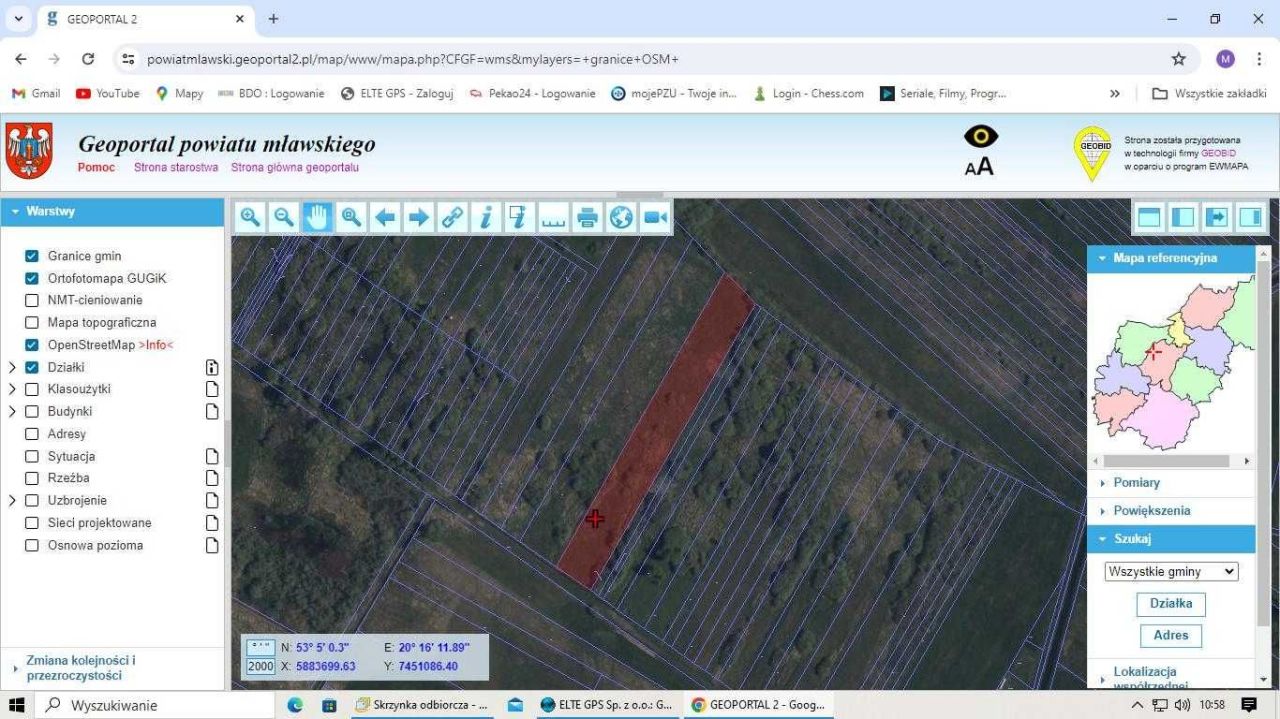
Task: Open Strona główna geoportalu link
Action: pyautogui.click(x=295, y=167)
